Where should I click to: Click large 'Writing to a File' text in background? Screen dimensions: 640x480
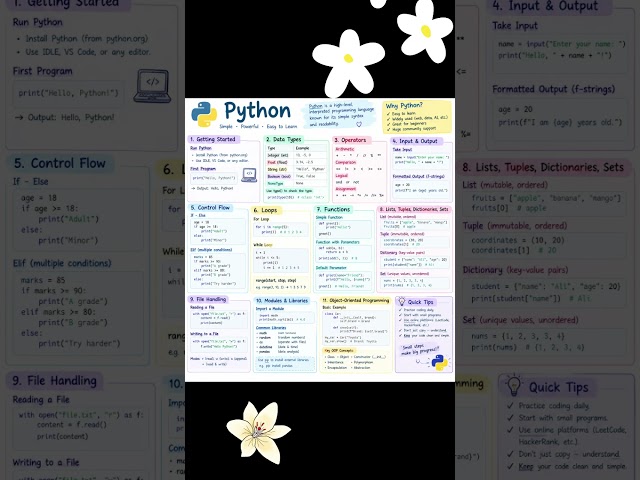tap(46, 462)
